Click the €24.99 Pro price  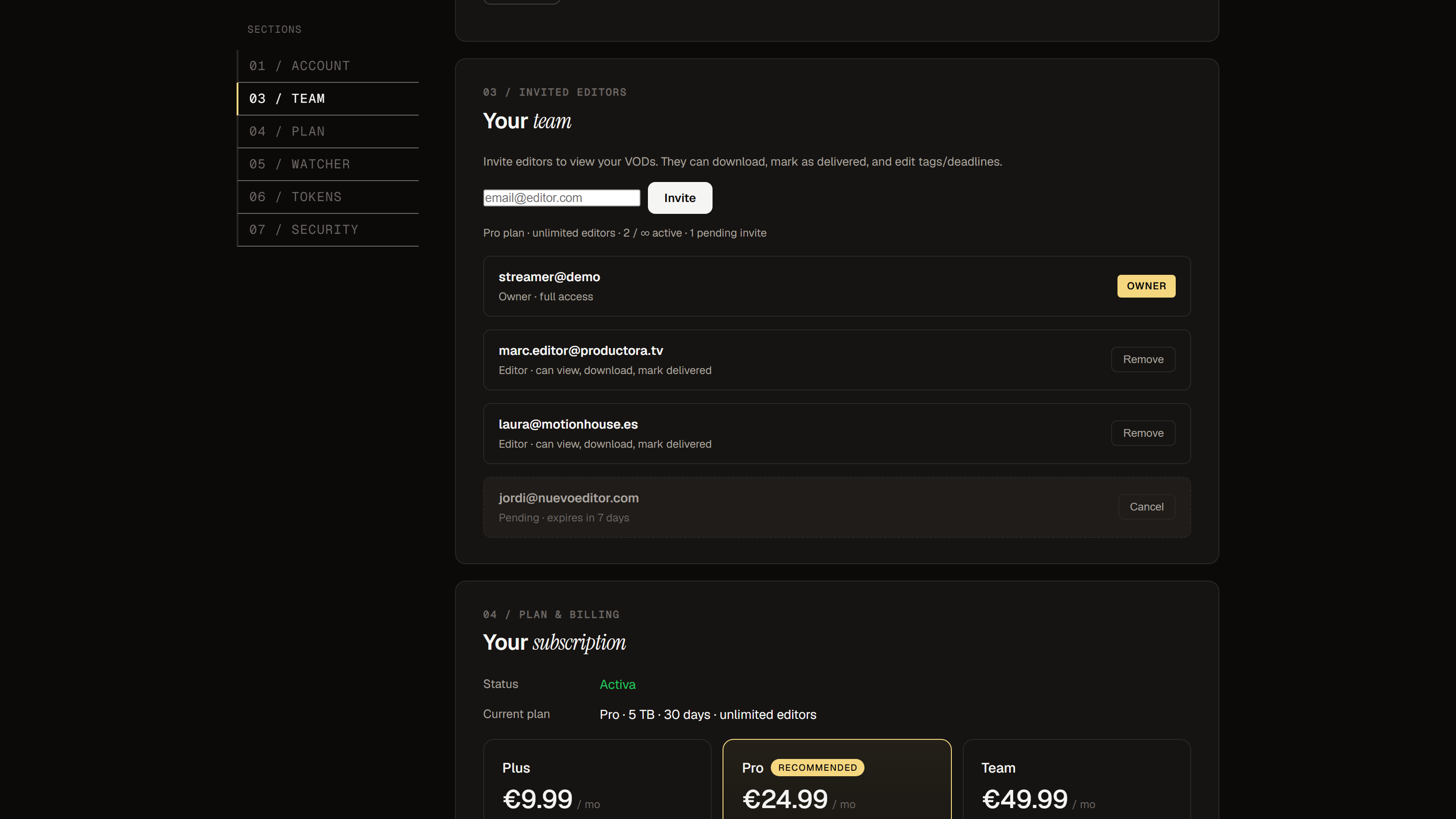pyautogui.click(x=784, y=799)
